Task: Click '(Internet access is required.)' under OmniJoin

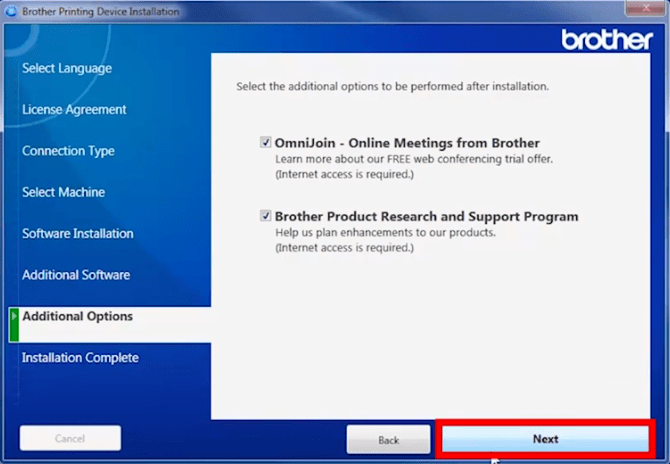Action: pos(344,174)
